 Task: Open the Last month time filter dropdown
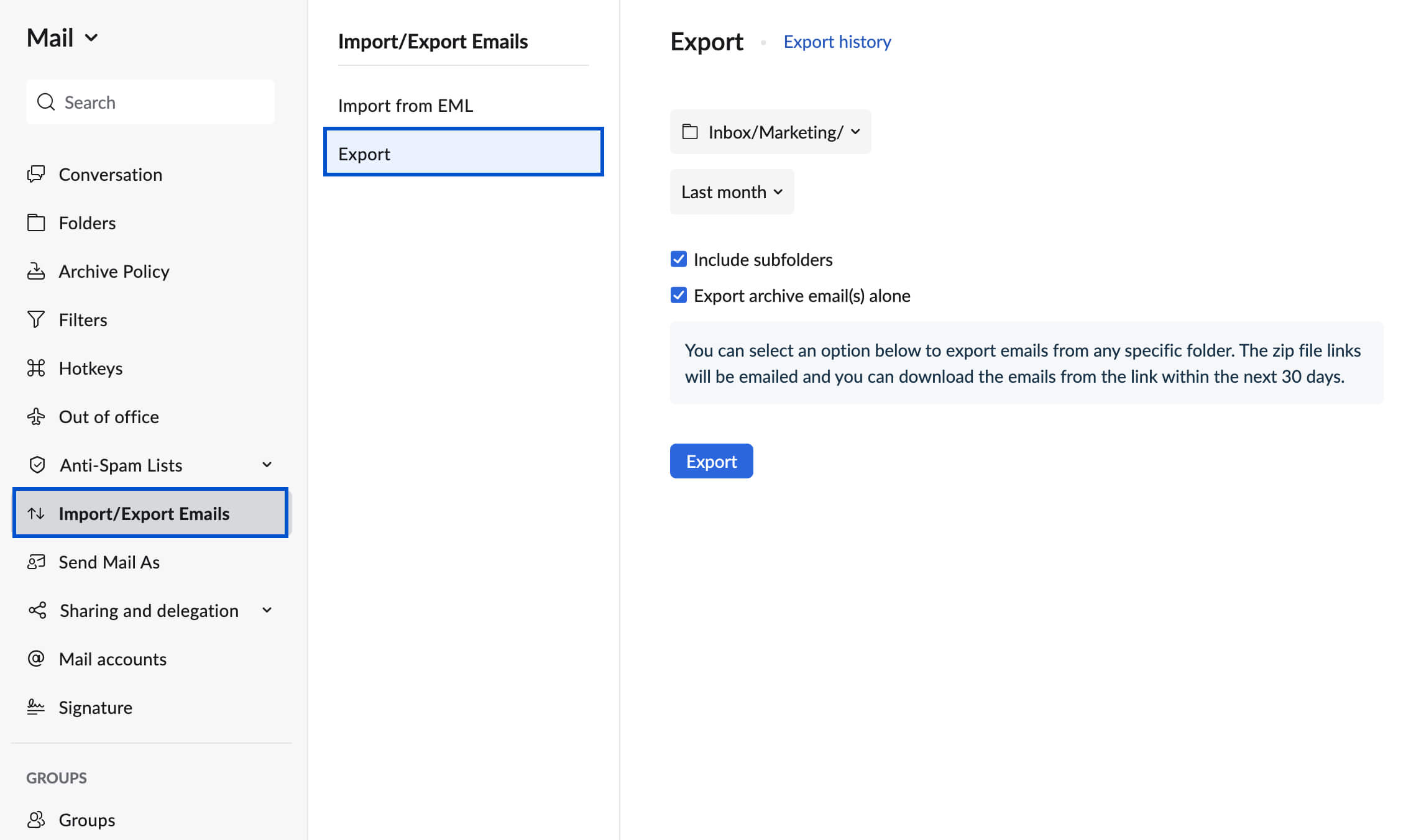point(730,192)
